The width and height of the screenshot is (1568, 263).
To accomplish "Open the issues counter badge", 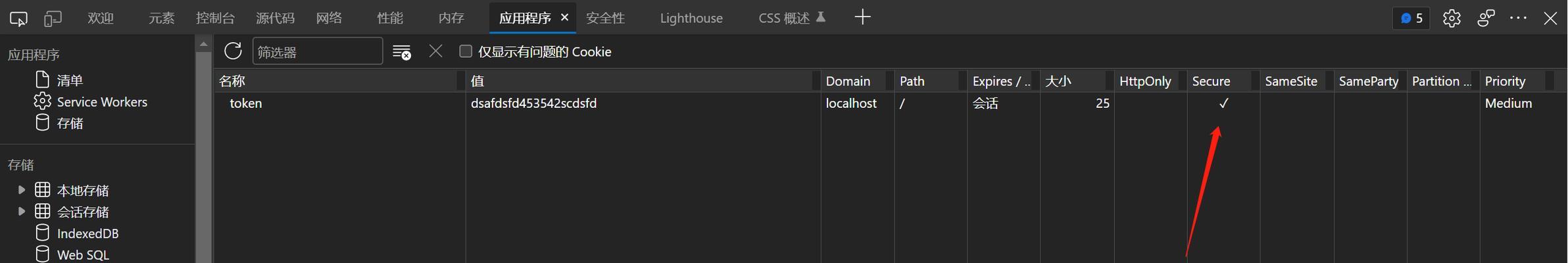I will [x=1411, y=18].
